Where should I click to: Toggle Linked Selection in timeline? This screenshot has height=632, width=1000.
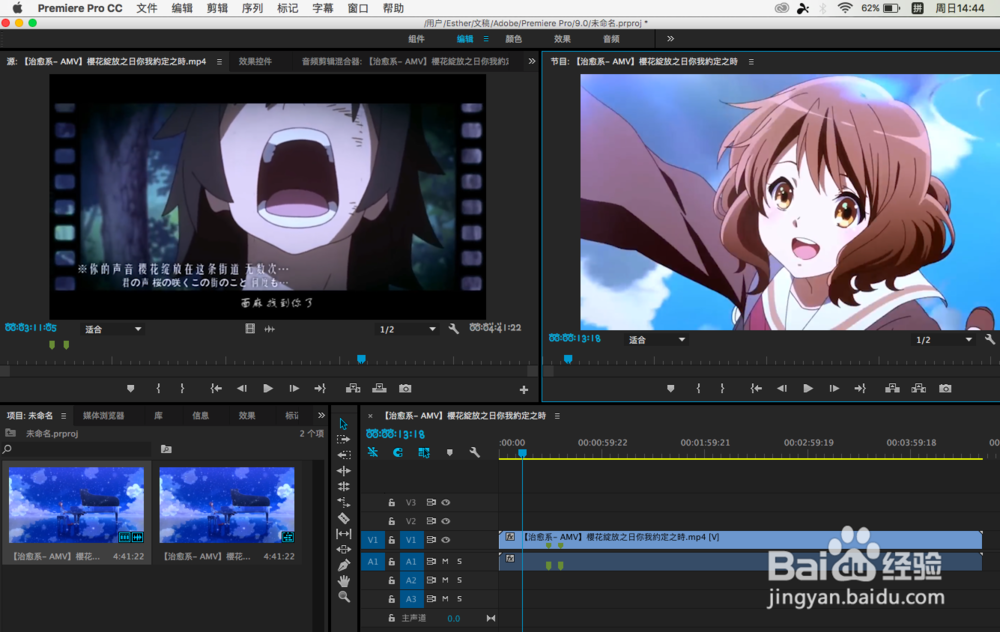coord(423,452)
